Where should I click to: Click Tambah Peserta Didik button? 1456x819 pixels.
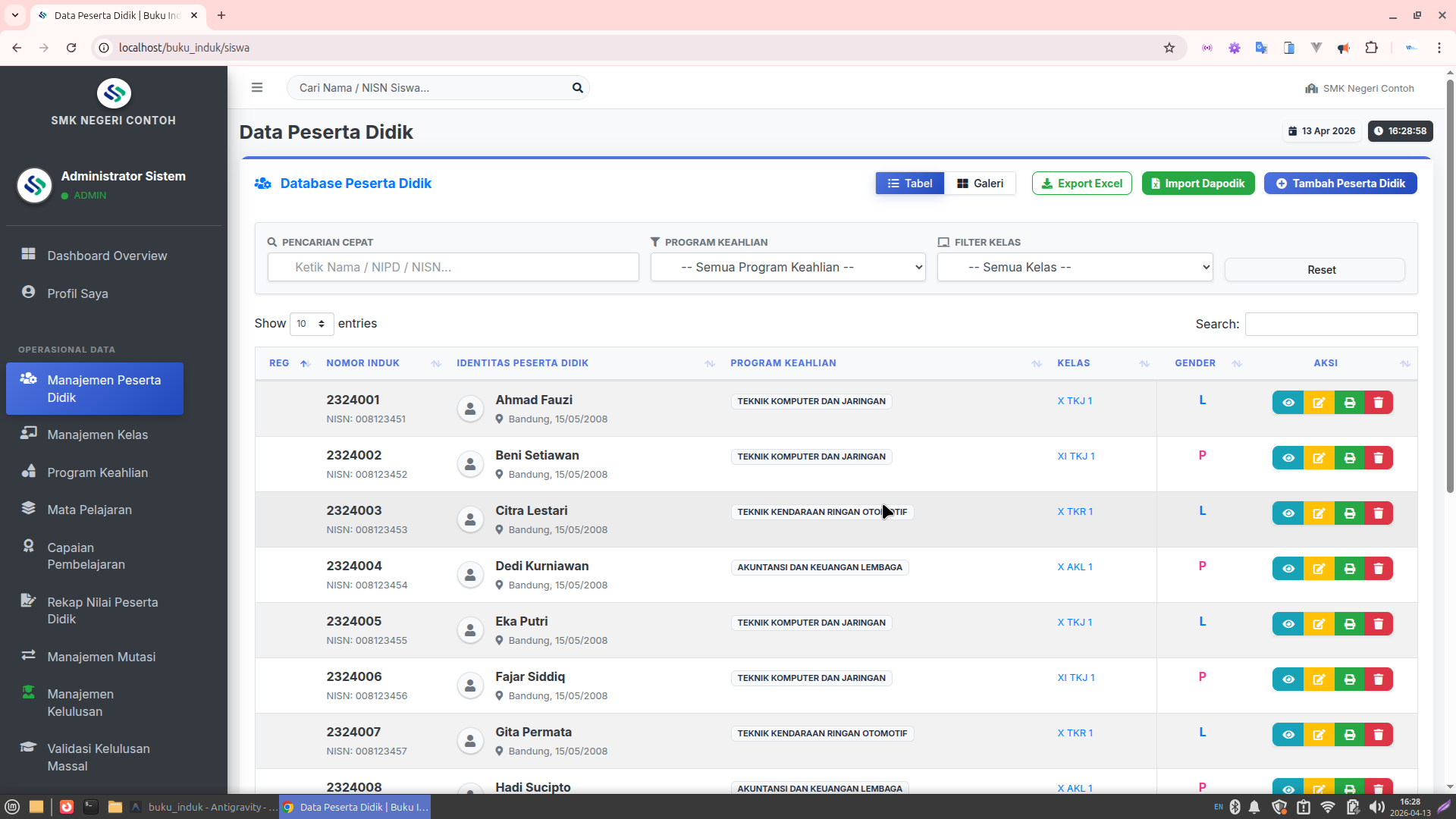(x=1340, y=184)
